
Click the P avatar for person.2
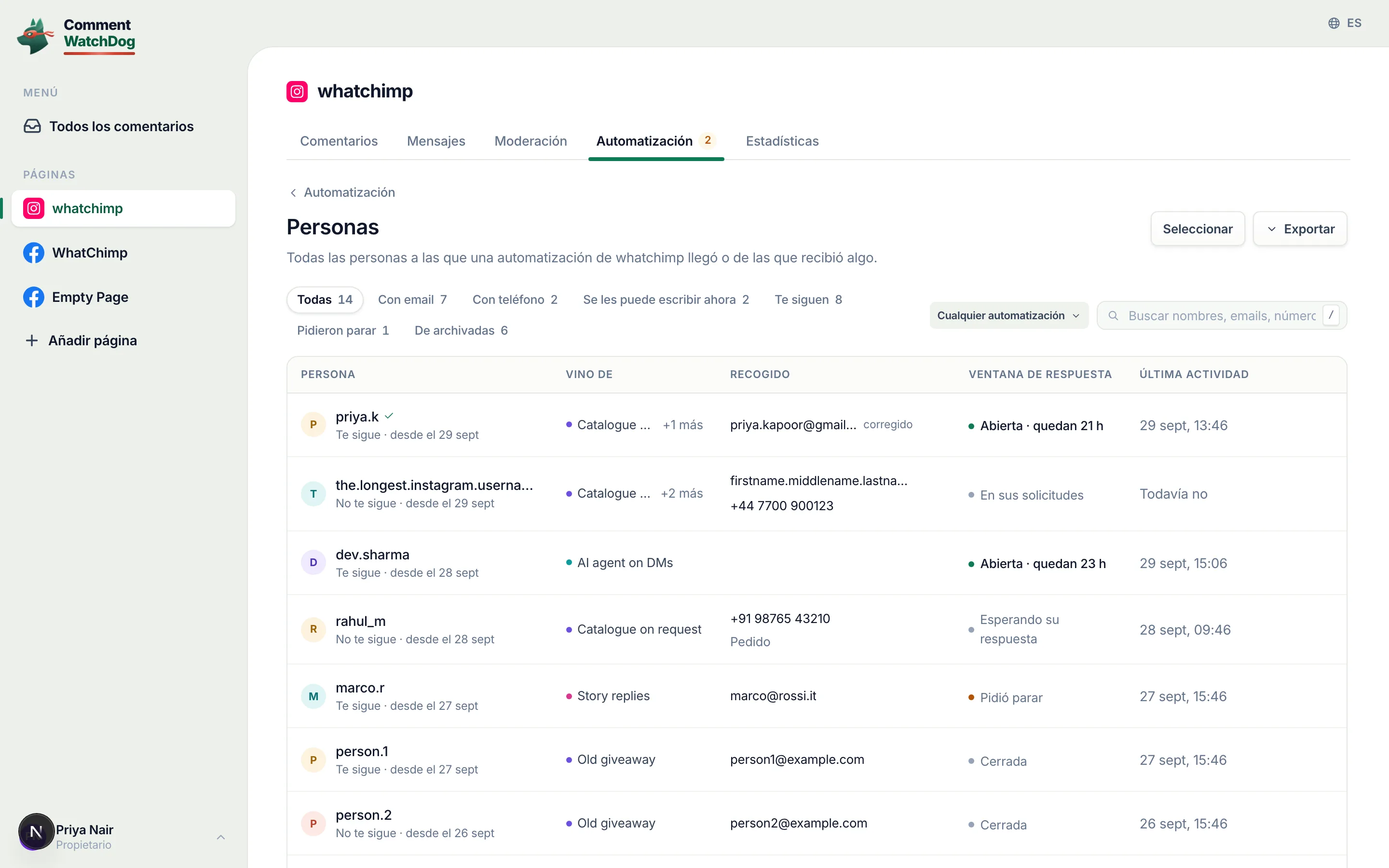313,824
